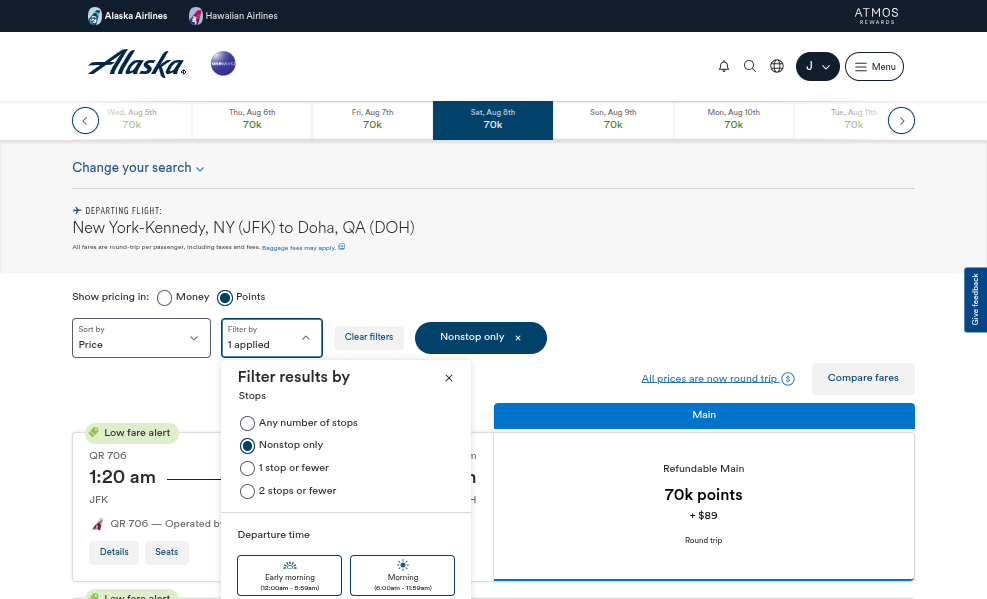Screen dimensions: 987x599
Task: Choose Any number of stops
Action: 247,423
